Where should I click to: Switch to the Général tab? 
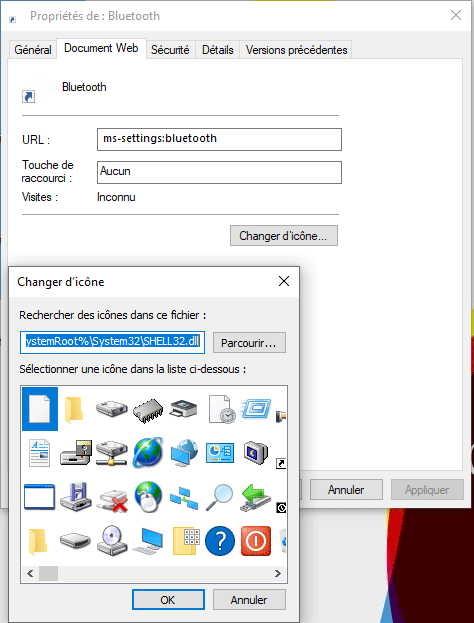33,50
